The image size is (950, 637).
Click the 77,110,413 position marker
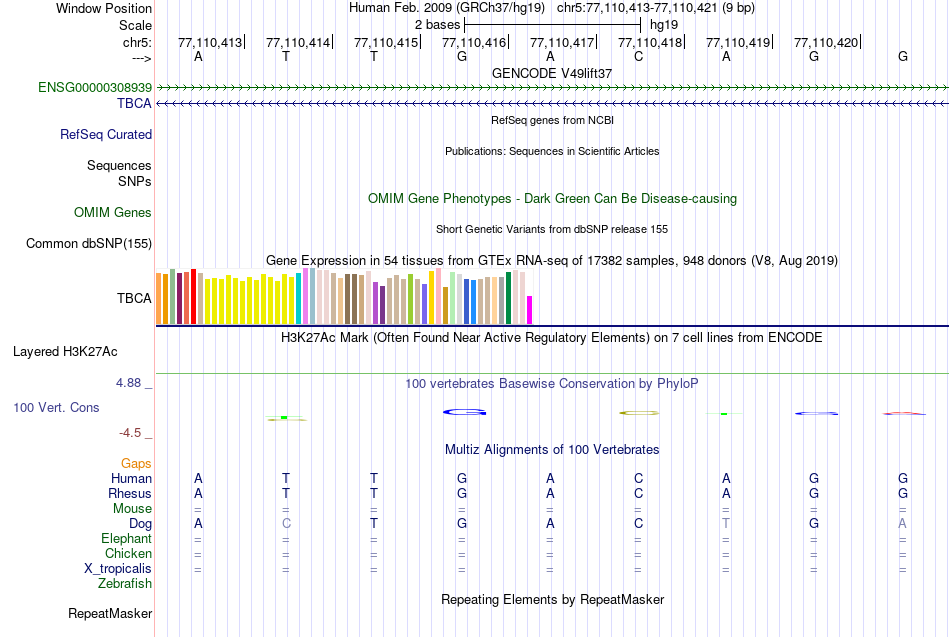click(x=210, y=42)
